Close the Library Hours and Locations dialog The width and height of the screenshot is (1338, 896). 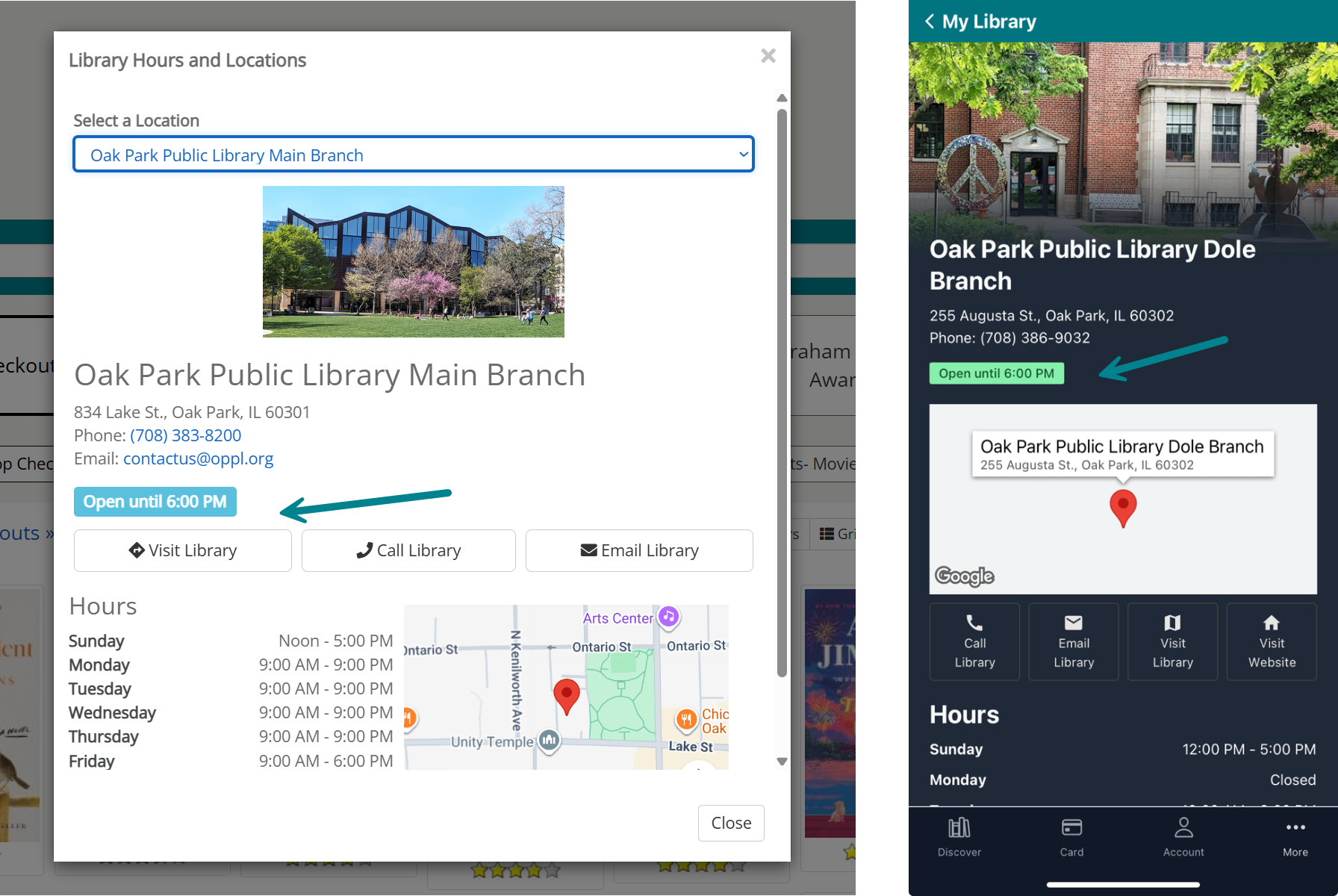click(x=768, y=56)
